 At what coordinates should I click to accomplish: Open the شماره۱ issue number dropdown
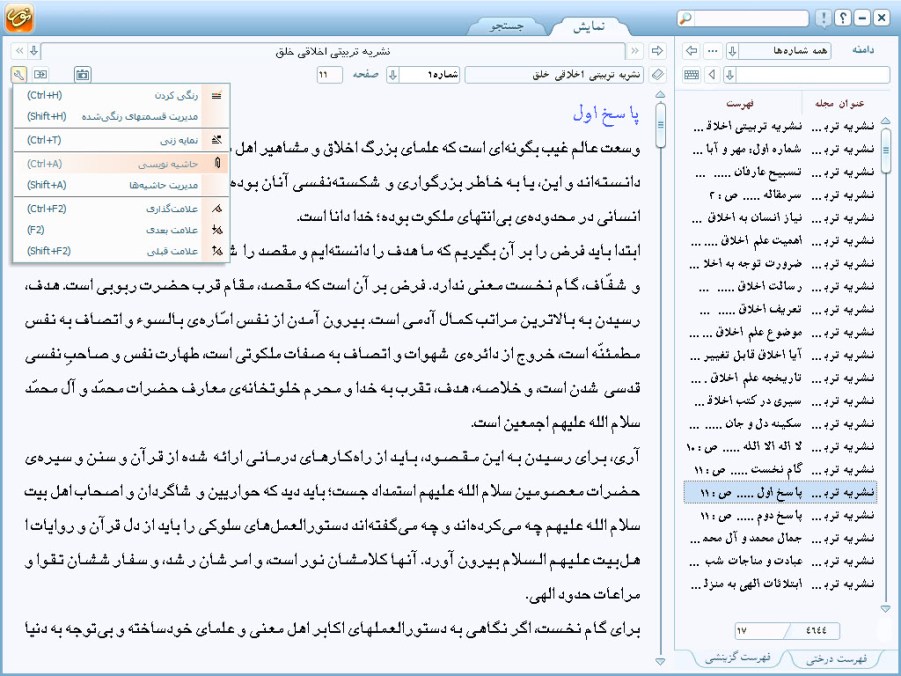[x=392, y=75]
